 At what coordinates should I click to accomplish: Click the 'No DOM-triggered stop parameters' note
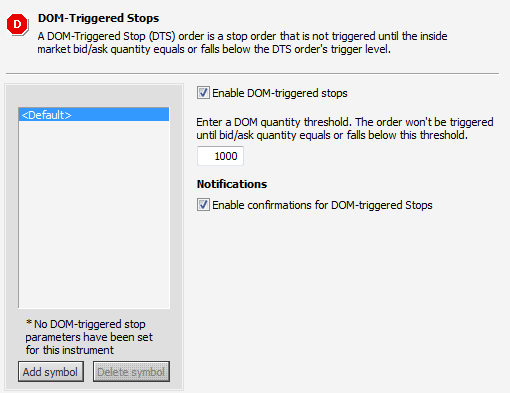(x=89, y=337)
